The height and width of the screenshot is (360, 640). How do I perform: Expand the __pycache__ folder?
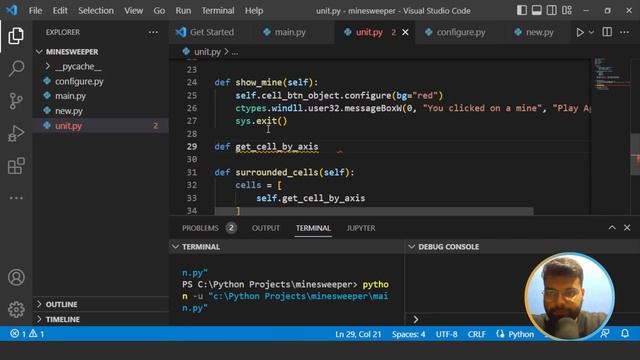[101, 66]
